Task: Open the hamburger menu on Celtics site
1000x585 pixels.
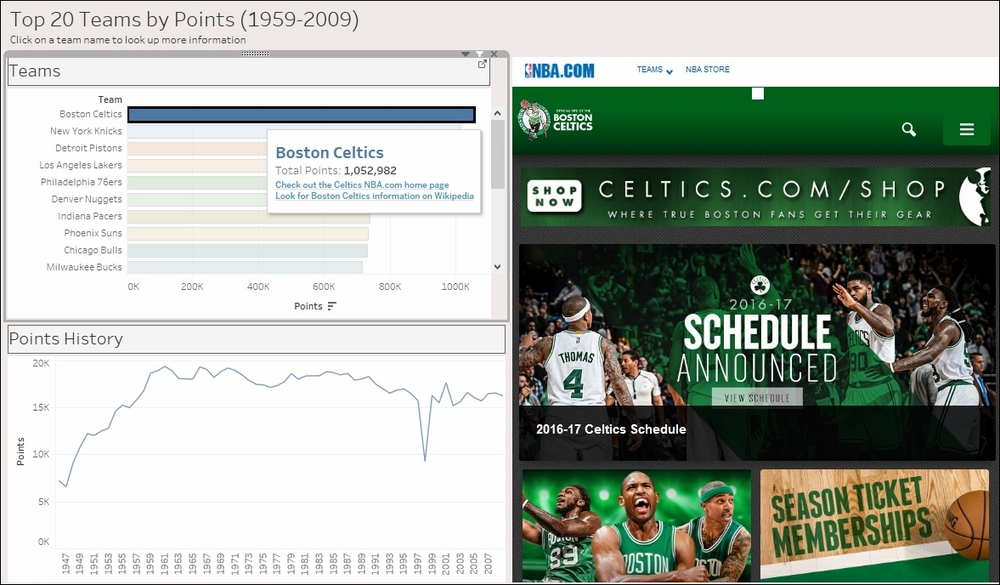Action: [x=967, y=130]
